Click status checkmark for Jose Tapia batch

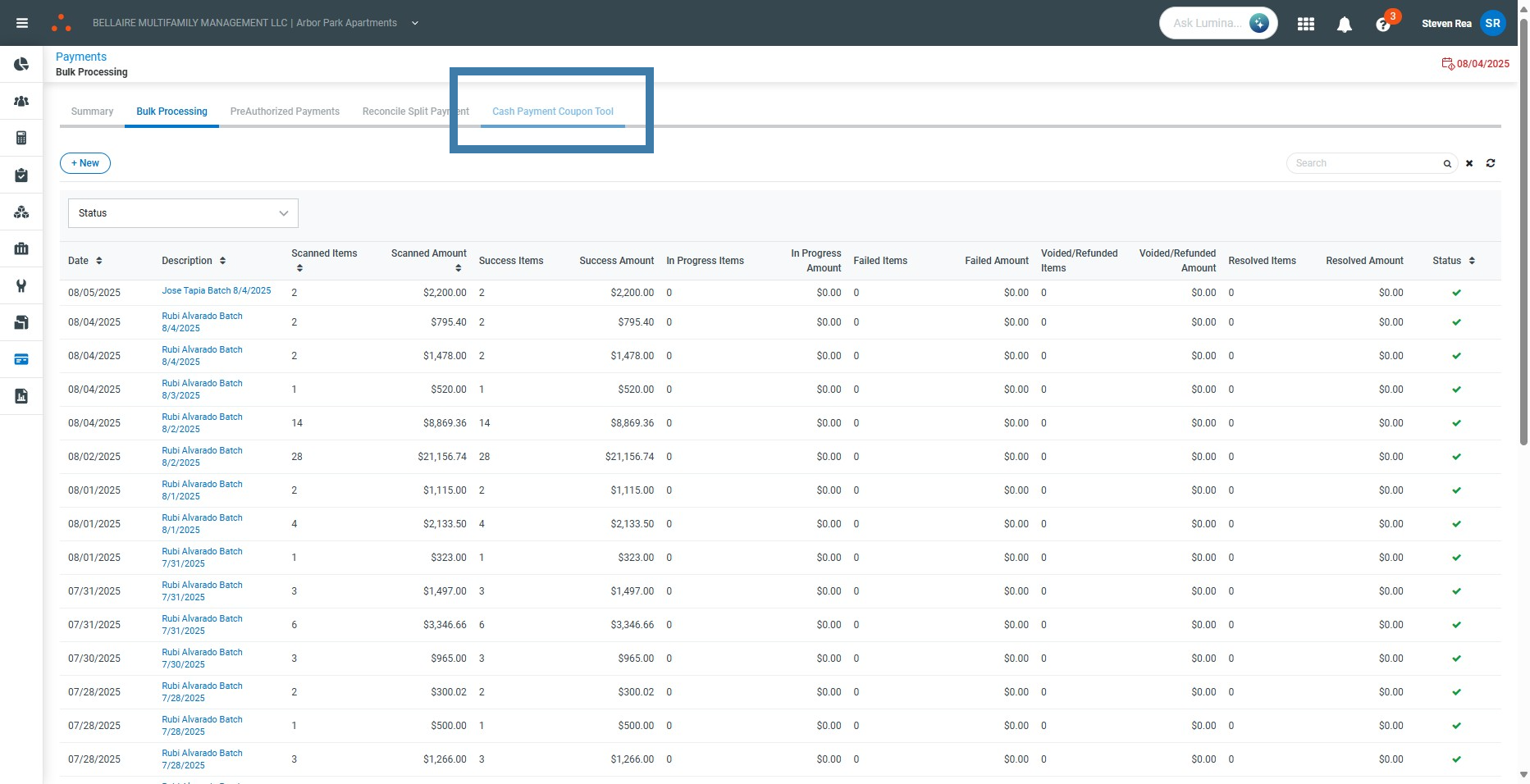click(1456, 293)
